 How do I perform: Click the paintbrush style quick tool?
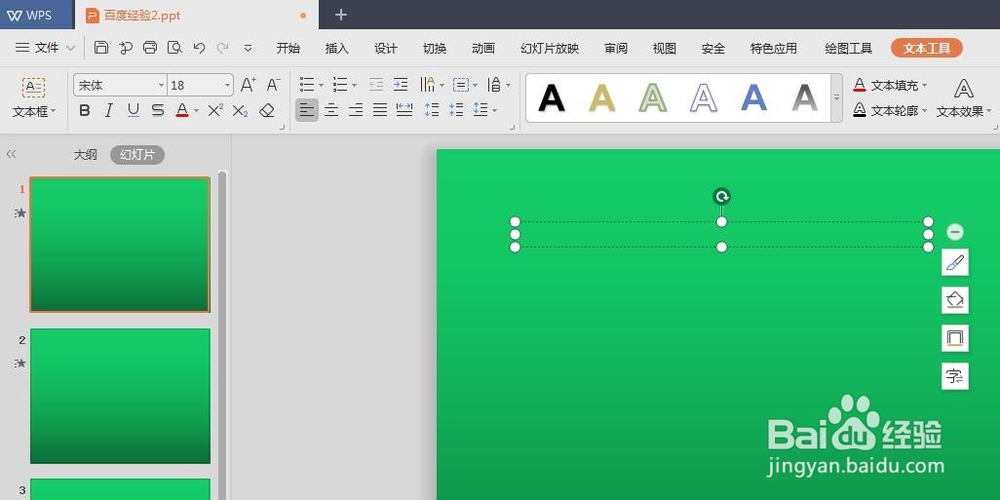point(955,262)
